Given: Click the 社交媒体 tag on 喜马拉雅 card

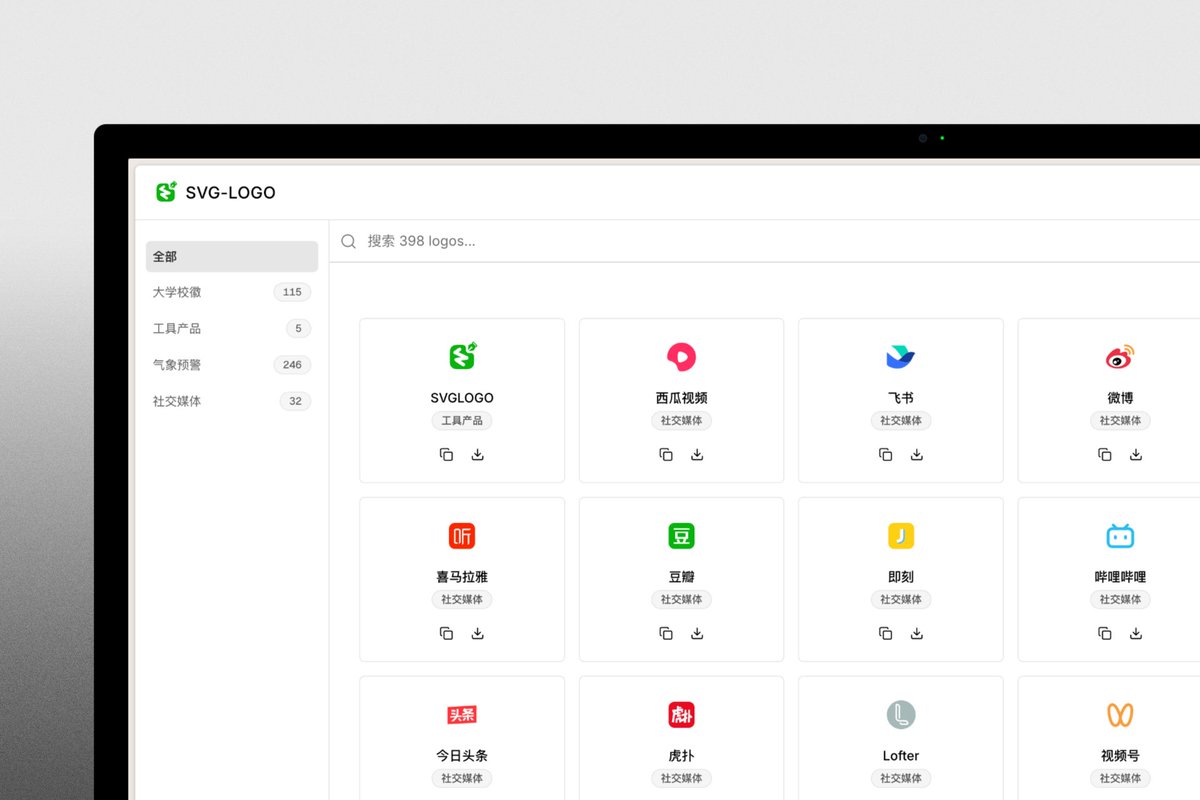Looking at the screenshot, I should click(462, 600).
